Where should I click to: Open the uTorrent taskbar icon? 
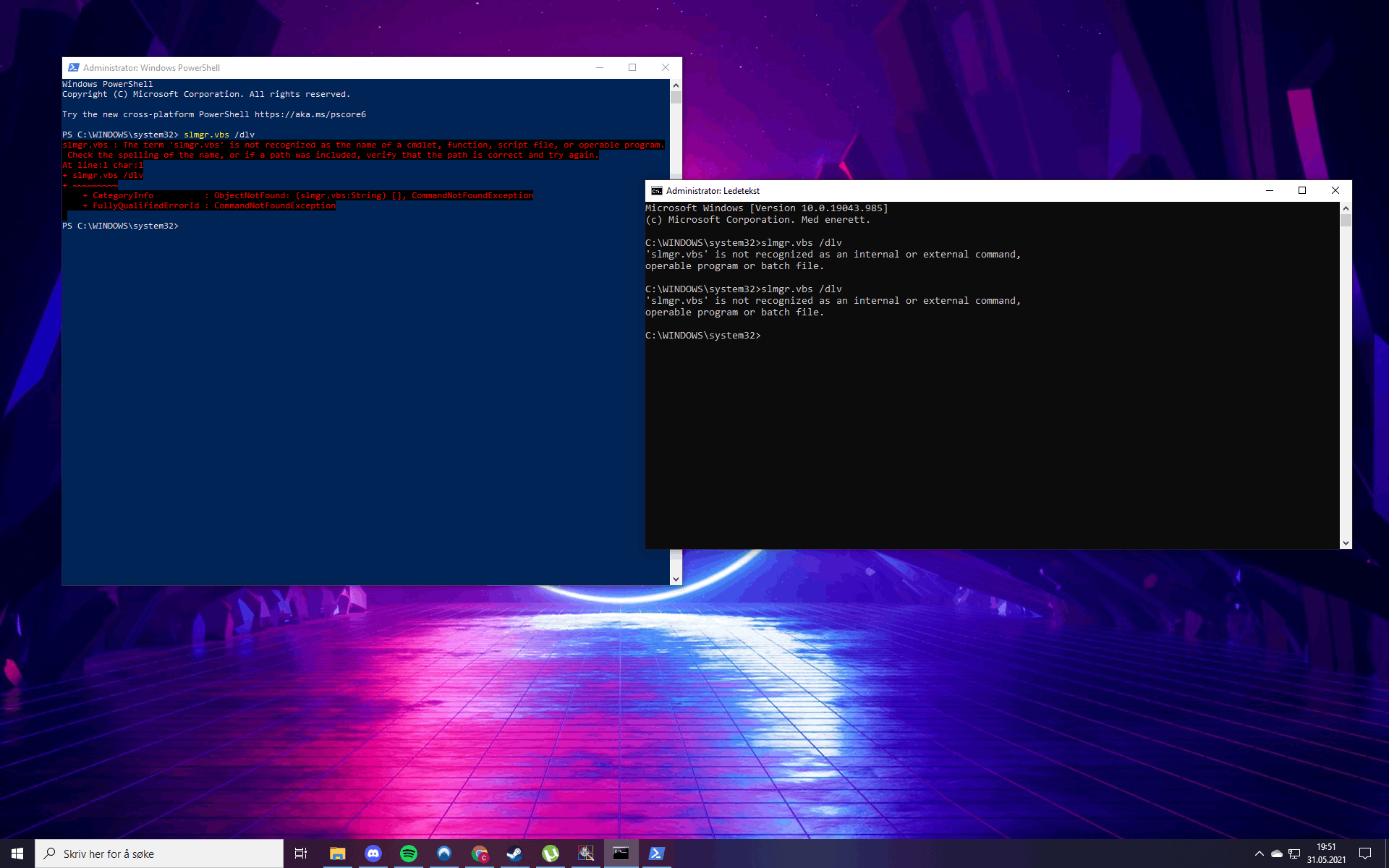pos(551,854)
